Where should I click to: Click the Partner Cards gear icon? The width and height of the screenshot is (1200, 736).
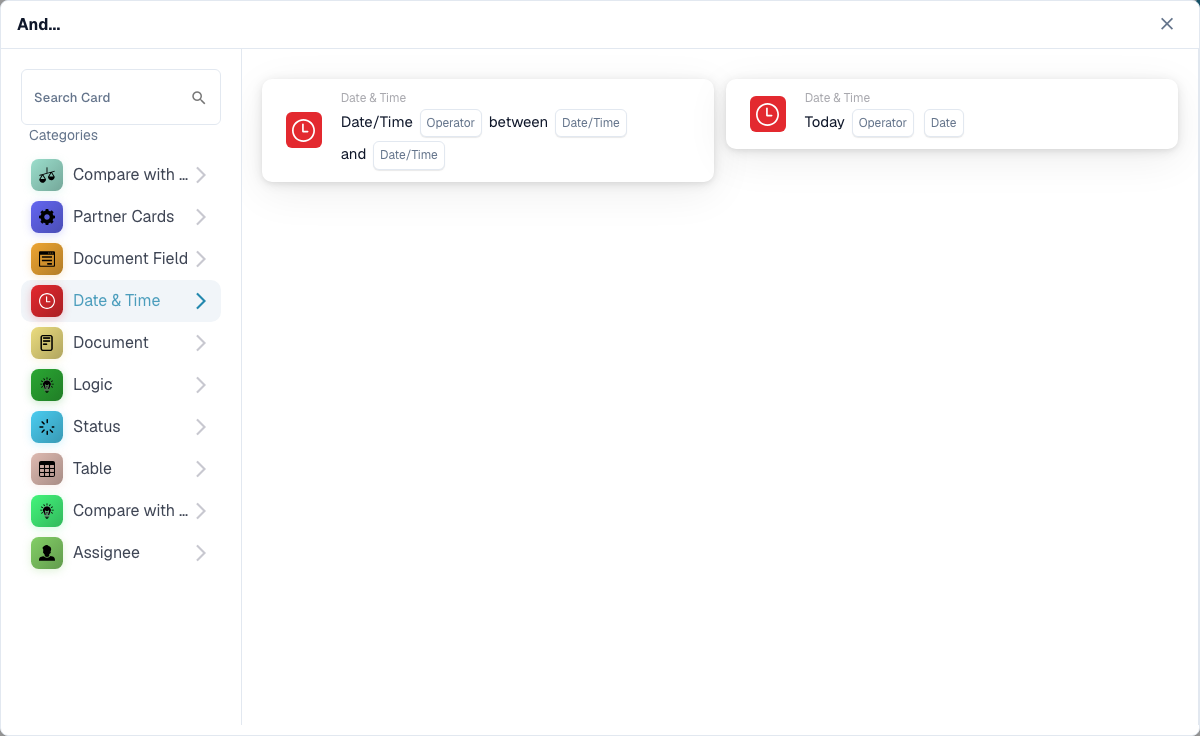47,217
